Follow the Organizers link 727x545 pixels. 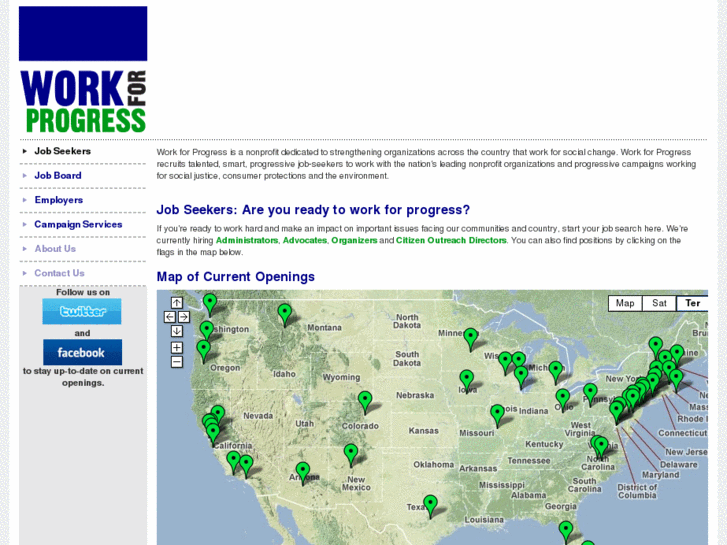[354, 240]
